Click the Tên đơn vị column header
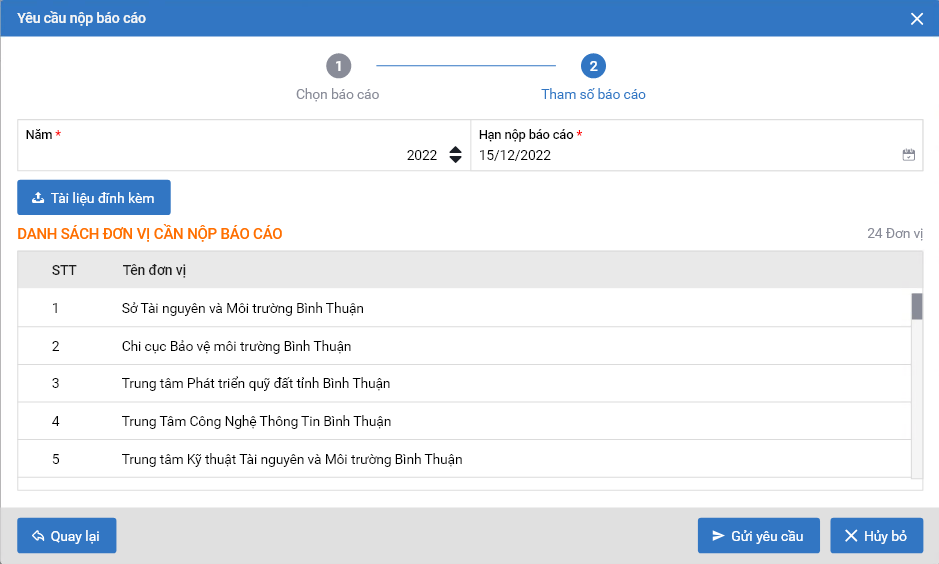 pos(154,270)
